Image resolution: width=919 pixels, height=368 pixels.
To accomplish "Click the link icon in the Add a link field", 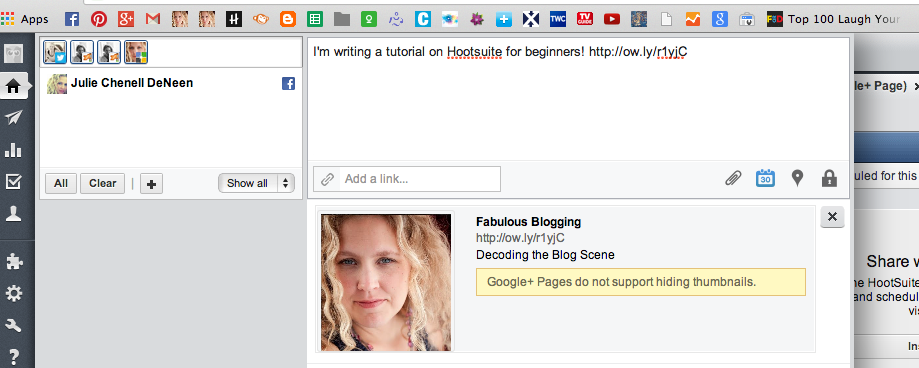I will (x=327, y=179).
